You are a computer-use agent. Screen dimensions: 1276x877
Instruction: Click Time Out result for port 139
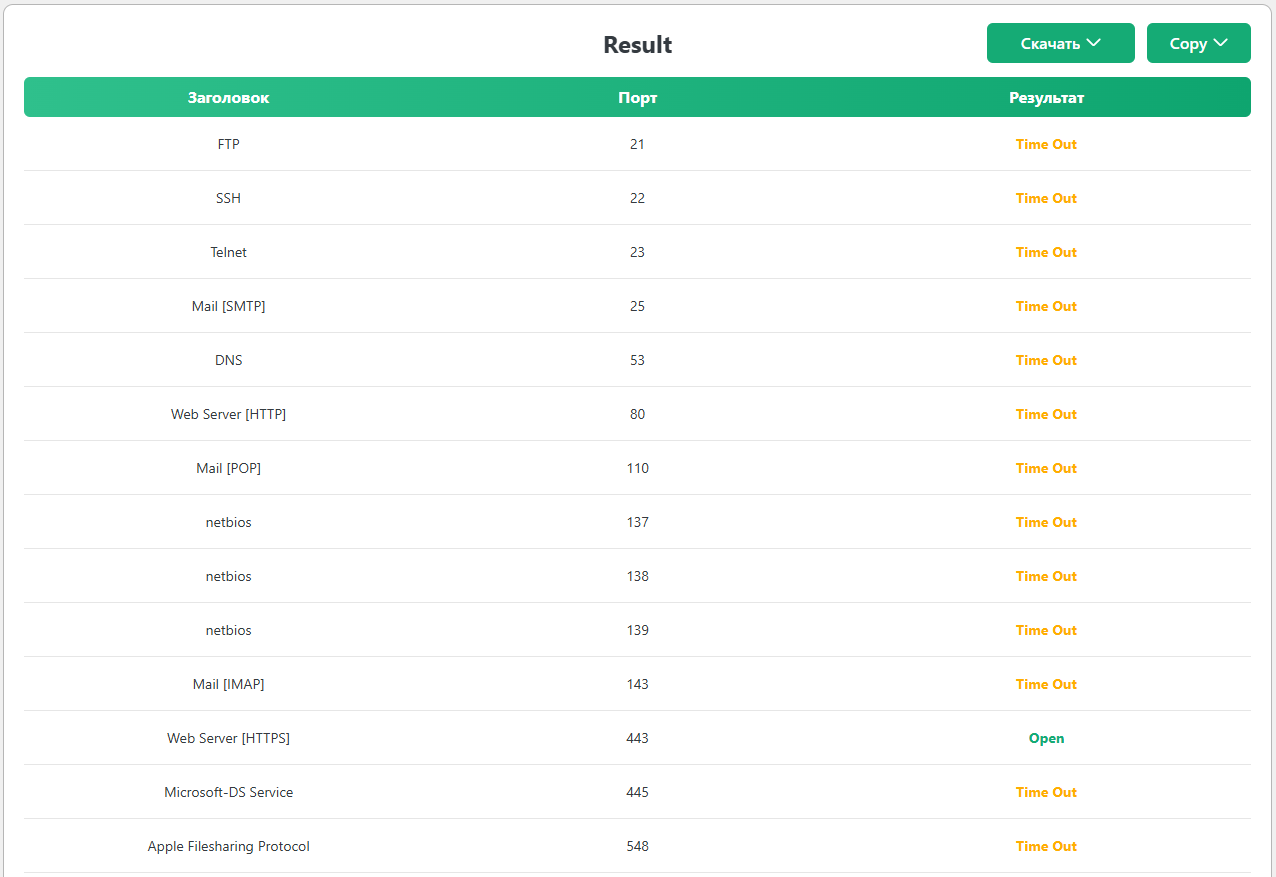coord(1046,630)
